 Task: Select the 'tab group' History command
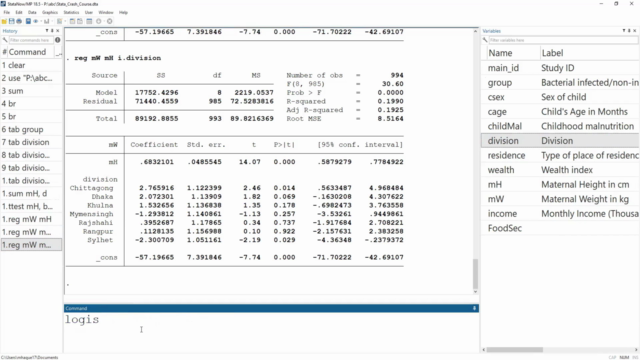tap(31, 129)
